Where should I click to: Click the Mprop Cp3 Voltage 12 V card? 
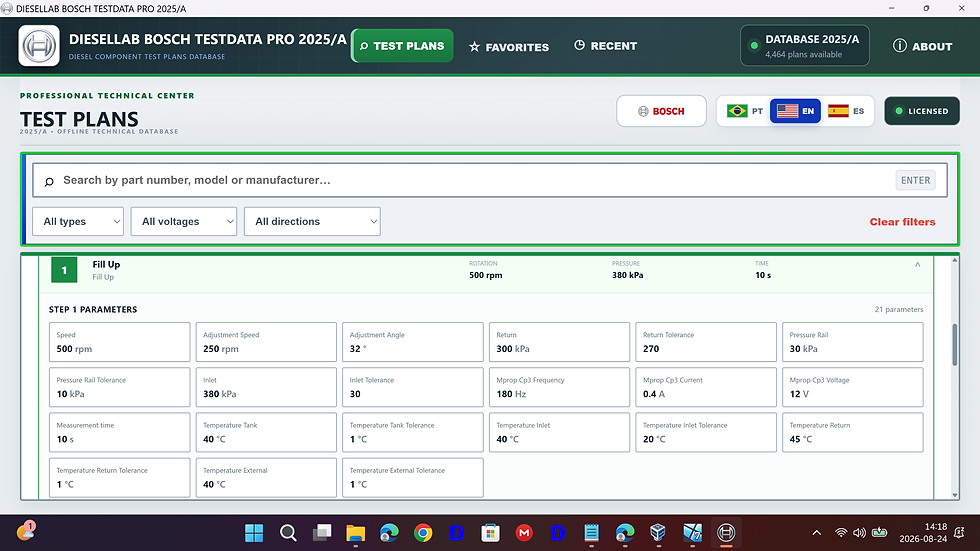pyautogui.click(x=852, y=387)
